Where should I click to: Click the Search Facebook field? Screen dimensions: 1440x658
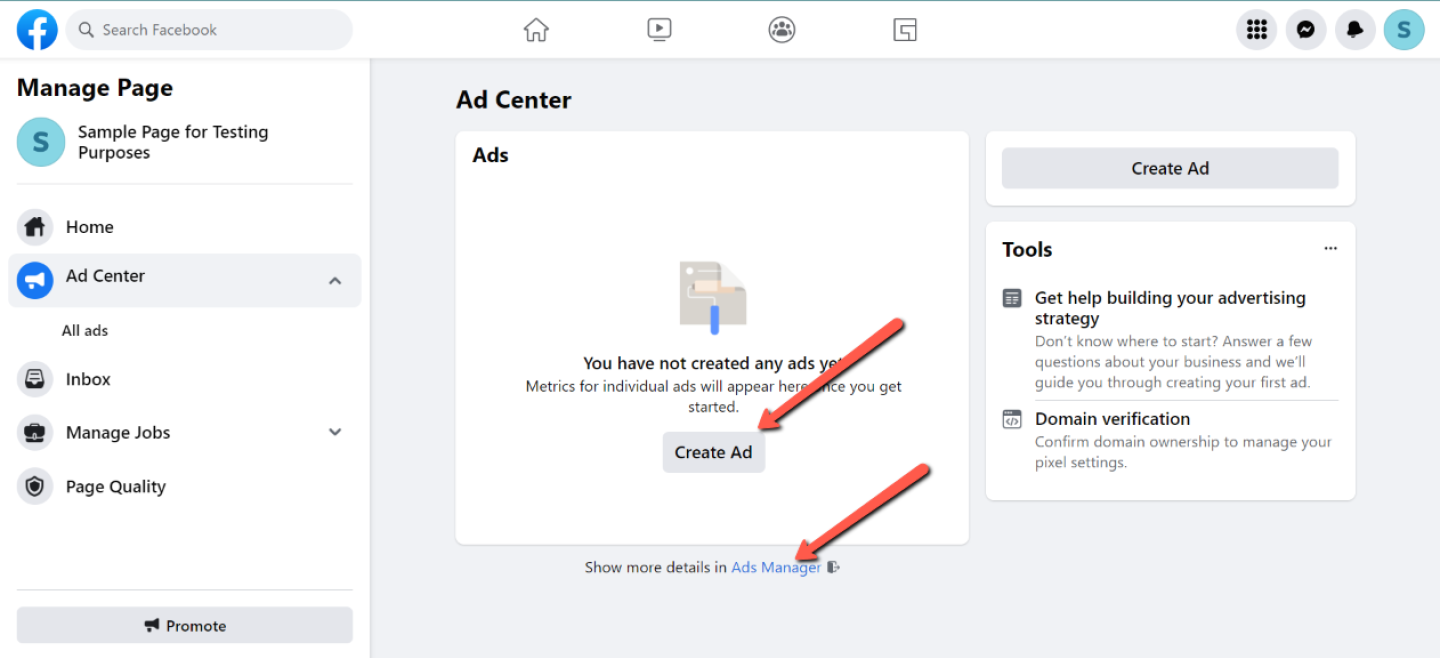pyautogui.click(x=220, y=30)
